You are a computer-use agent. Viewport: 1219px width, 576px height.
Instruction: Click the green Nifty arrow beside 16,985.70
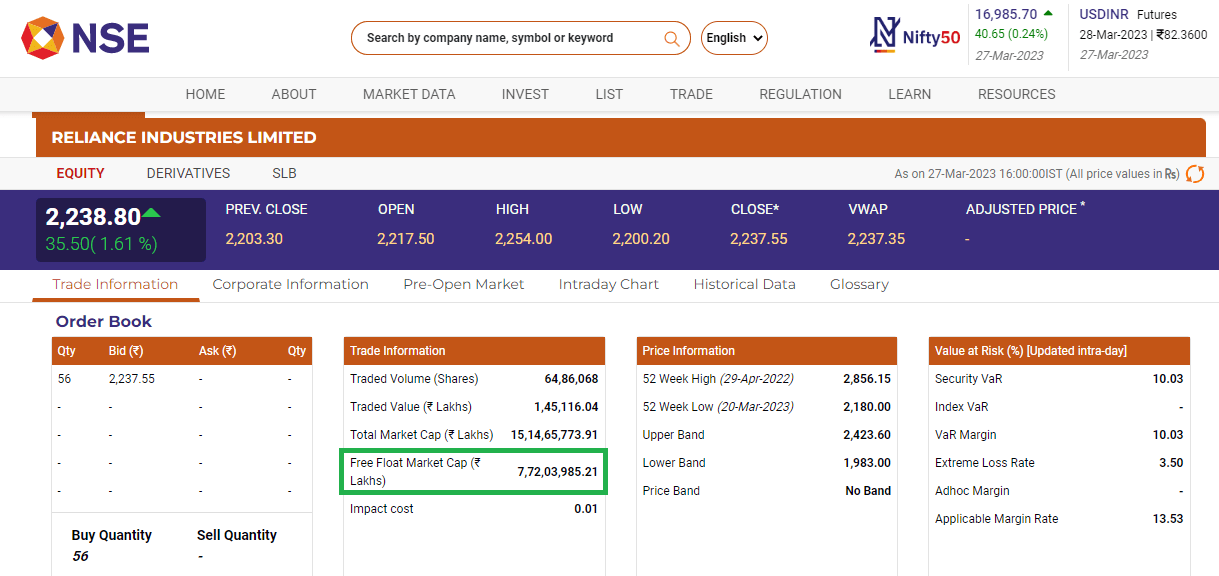pos(1048,13)
